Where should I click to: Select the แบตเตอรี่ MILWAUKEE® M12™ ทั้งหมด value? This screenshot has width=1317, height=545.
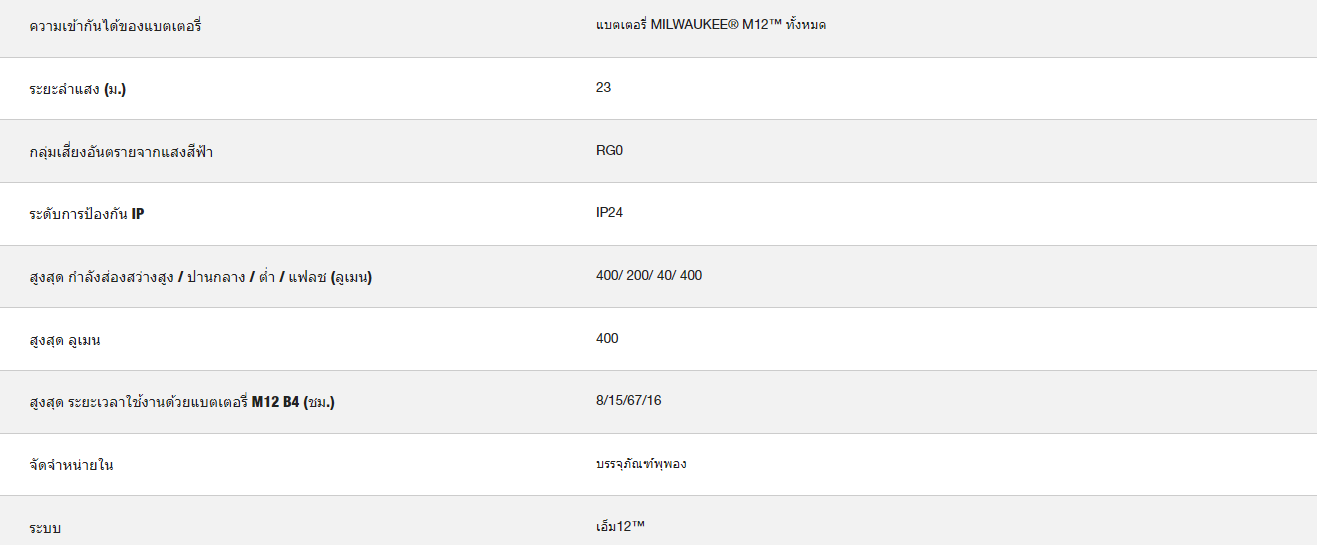click(711, 25)
